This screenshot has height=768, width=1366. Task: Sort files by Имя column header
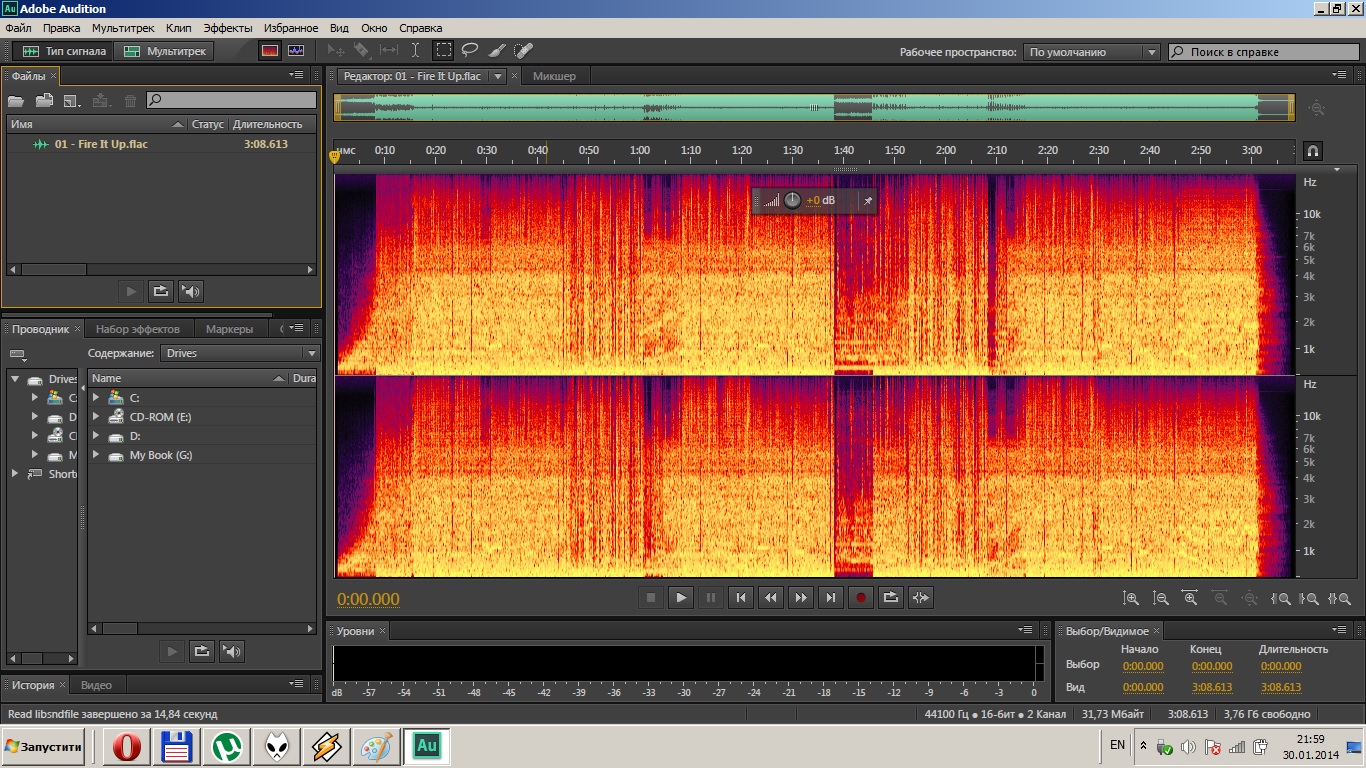[x=96, y=124]
